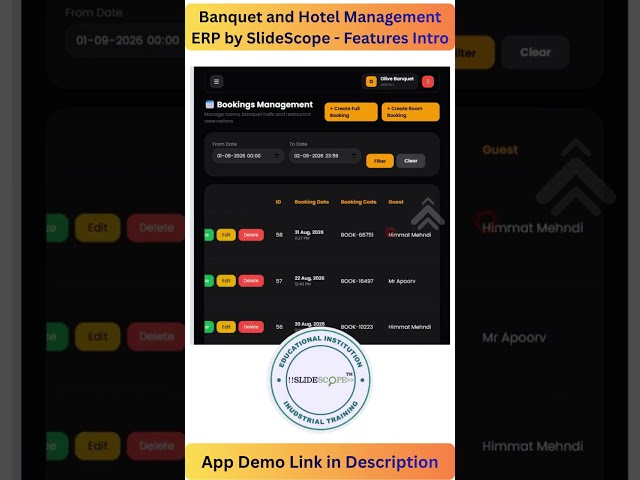Select guest Himmat Mehndi in row 56

click(409, 327)
